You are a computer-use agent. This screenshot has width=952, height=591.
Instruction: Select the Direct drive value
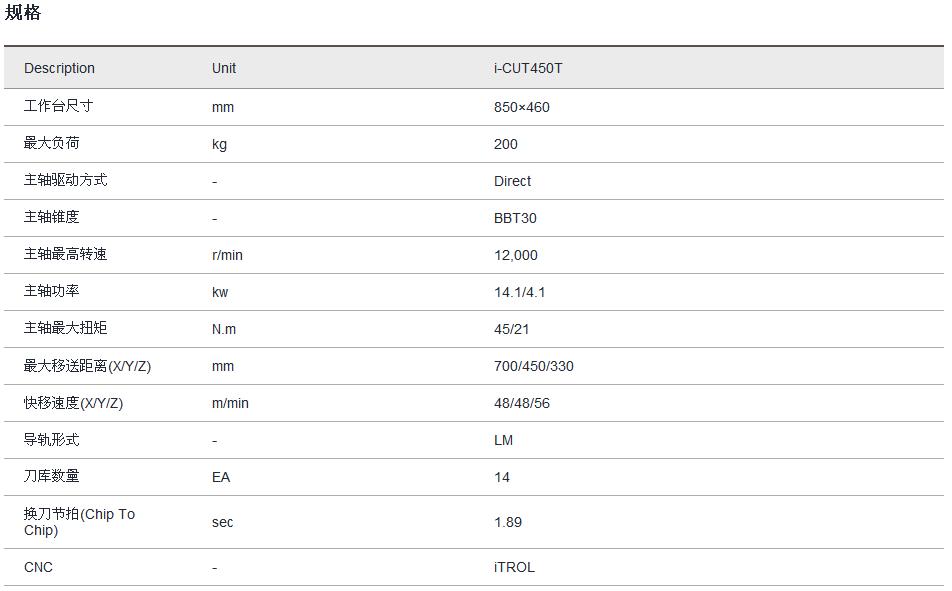(512, 181)
